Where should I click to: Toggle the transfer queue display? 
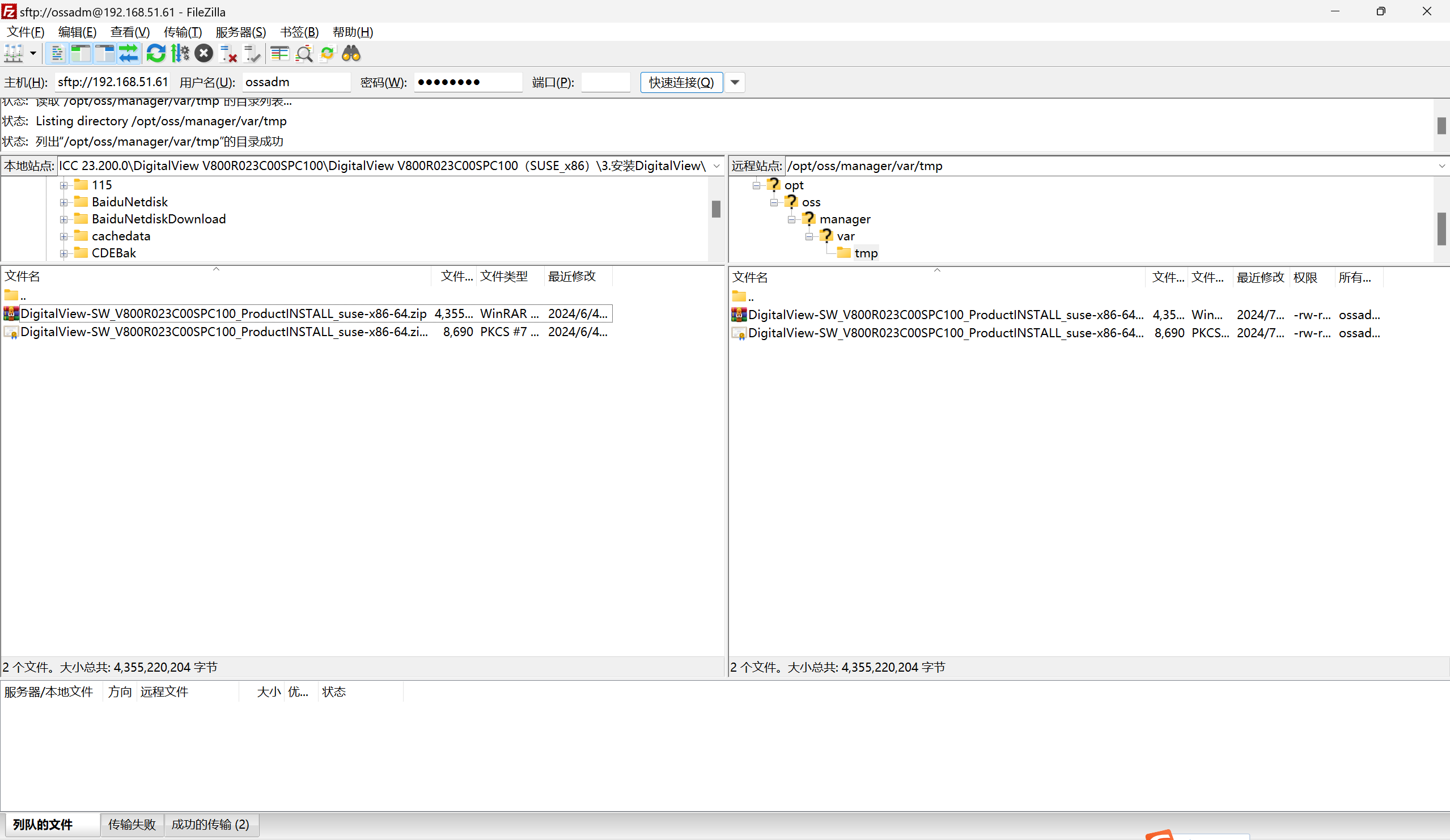tap(129, 53)
